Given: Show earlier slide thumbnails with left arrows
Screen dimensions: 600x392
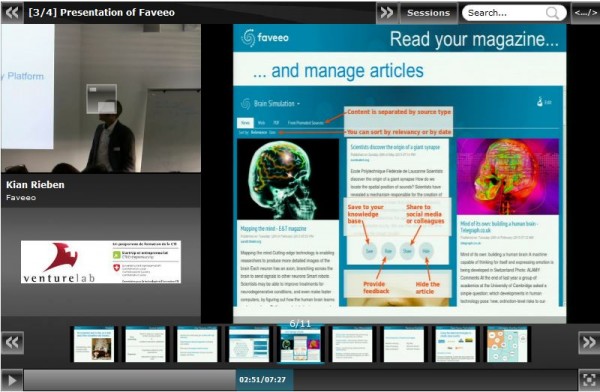Looking at the screenshot, I should [12, 342].
